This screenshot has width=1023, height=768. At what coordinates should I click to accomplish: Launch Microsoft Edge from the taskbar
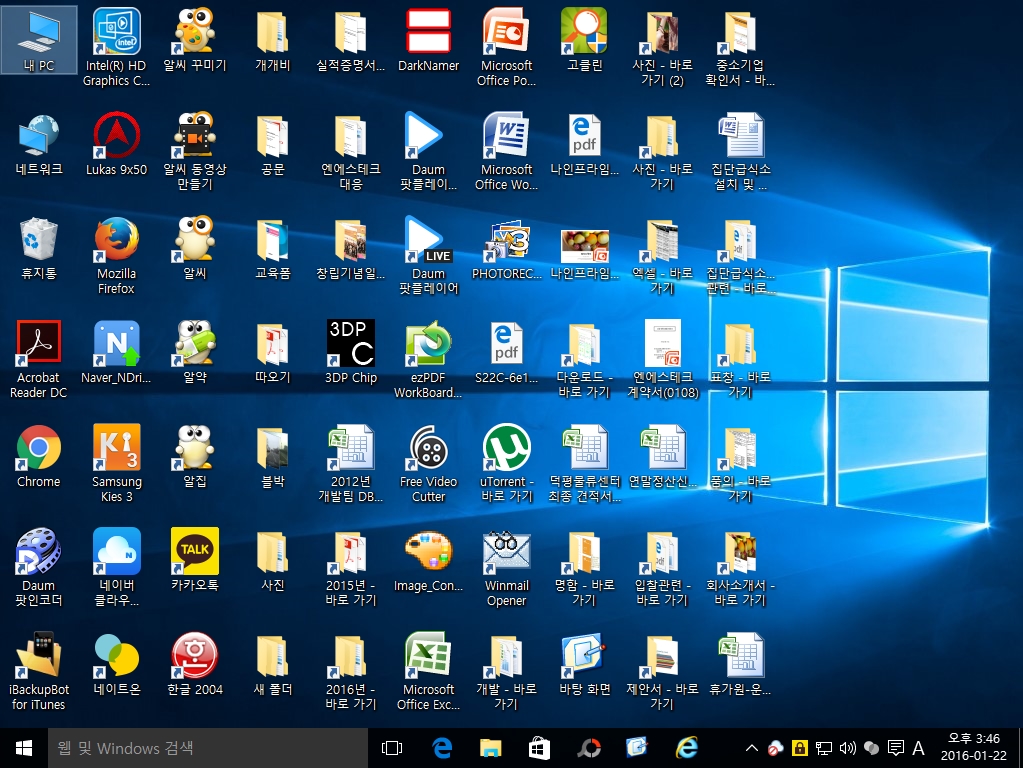click(x=442, y=748)
